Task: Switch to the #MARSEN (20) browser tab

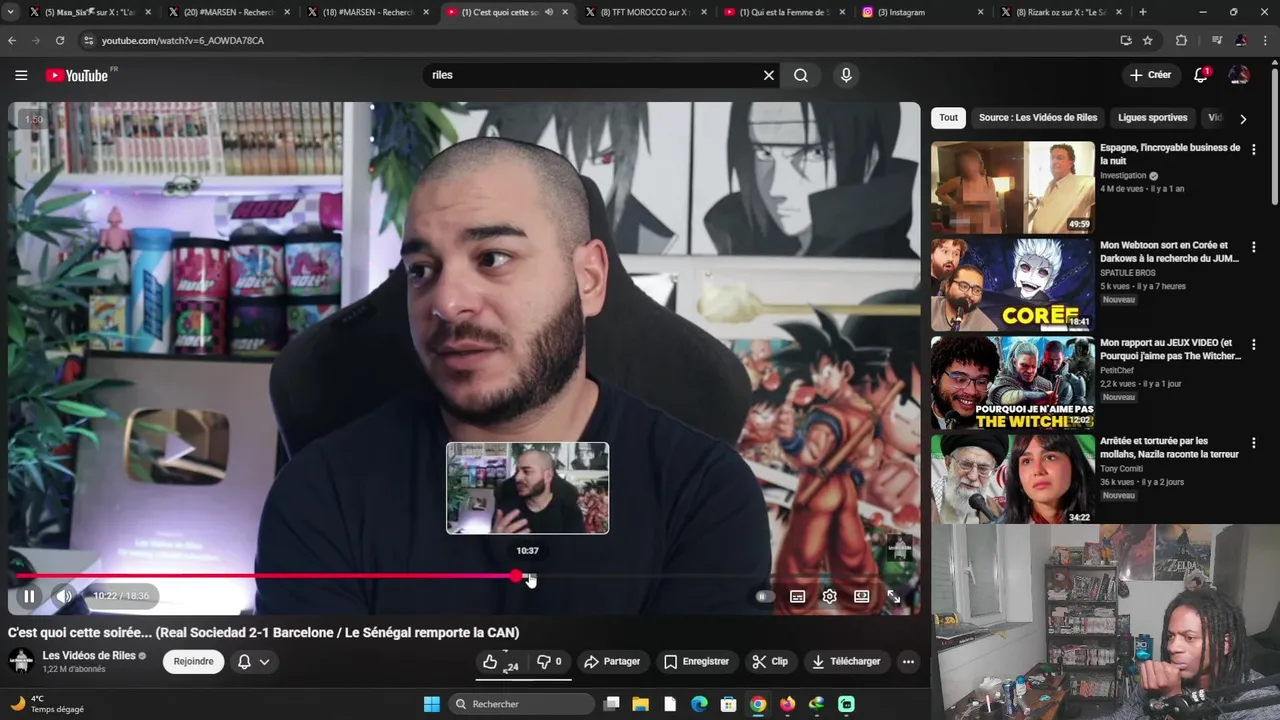Action: [x=228, y=12]
